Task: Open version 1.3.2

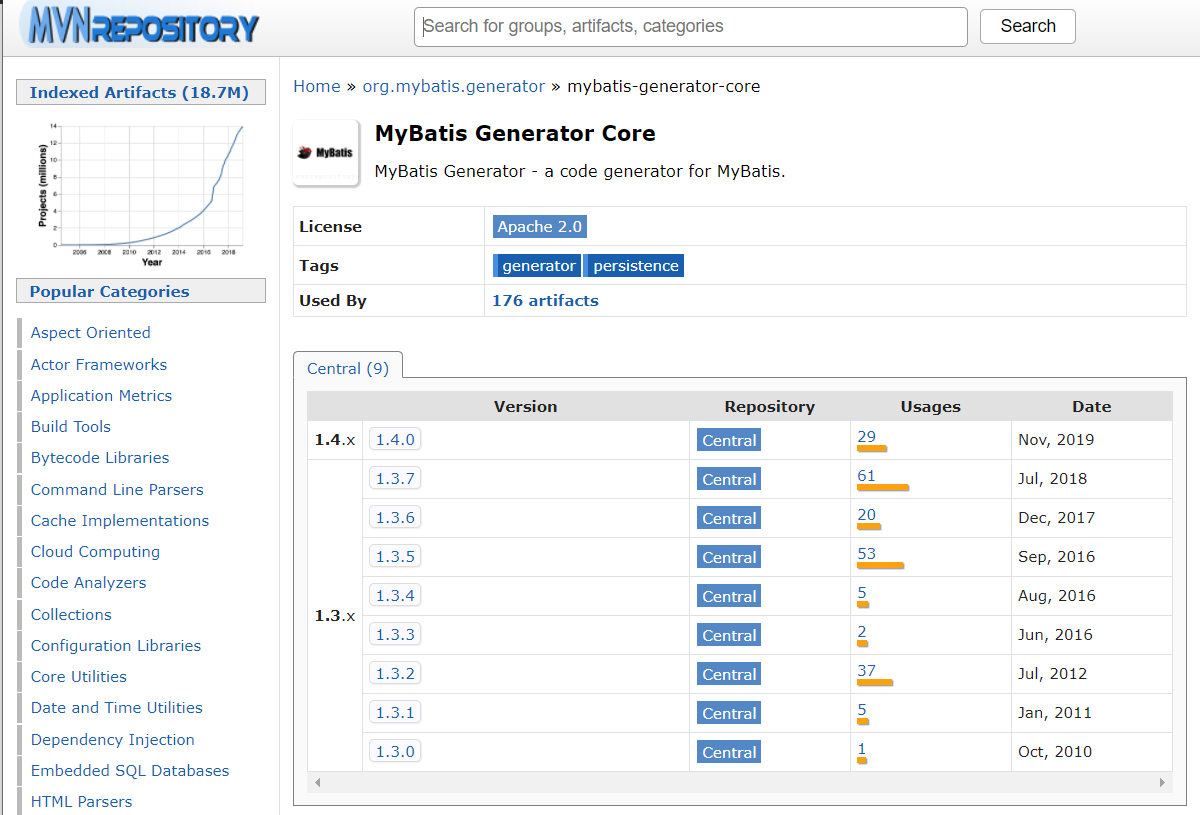Action: pyautogui.click(x=395, y=673)
